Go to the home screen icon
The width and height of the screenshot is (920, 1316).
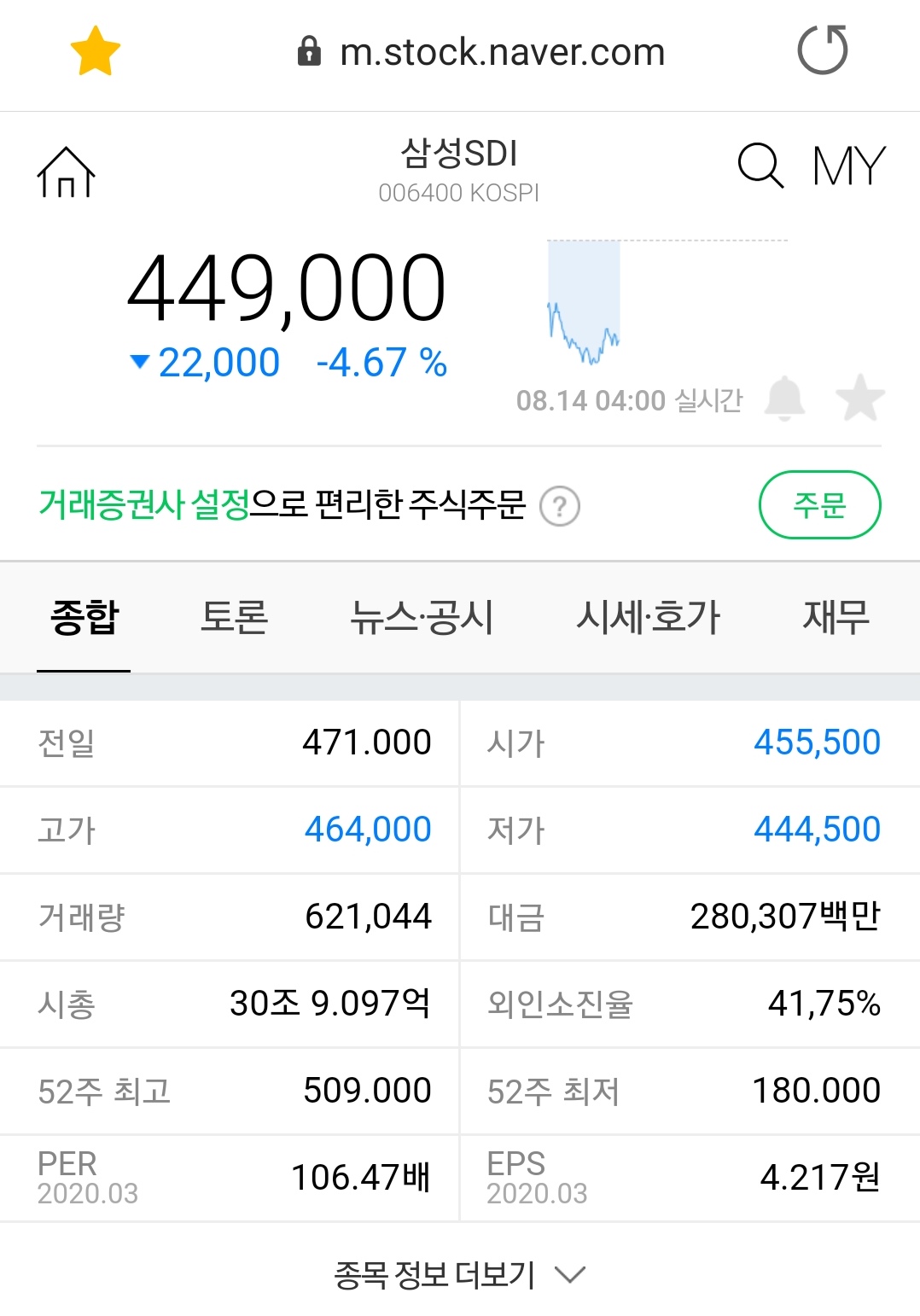[x=66, y=172]
